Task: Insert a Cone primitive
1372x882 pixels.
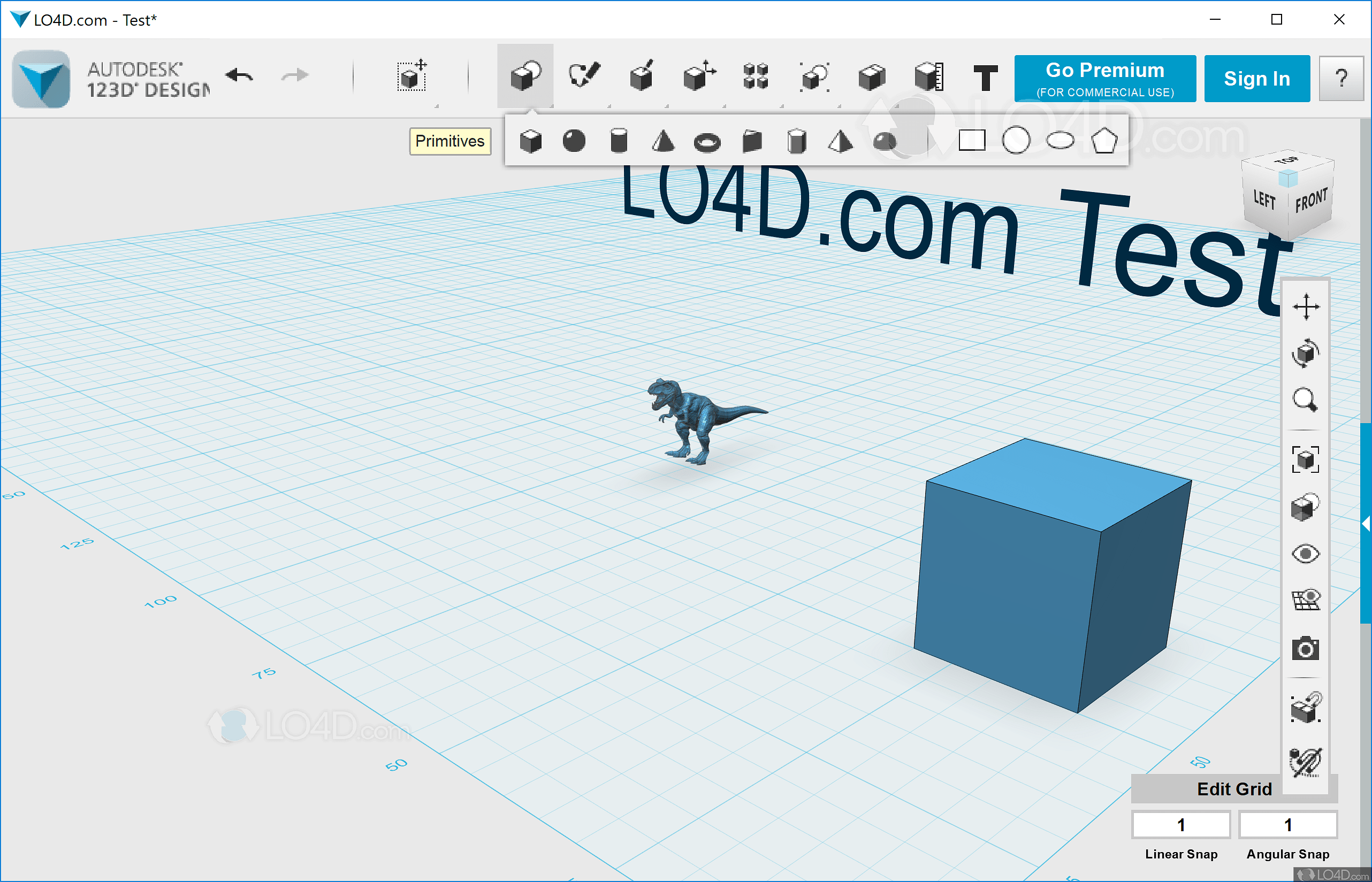Action: tap(664, 141)
